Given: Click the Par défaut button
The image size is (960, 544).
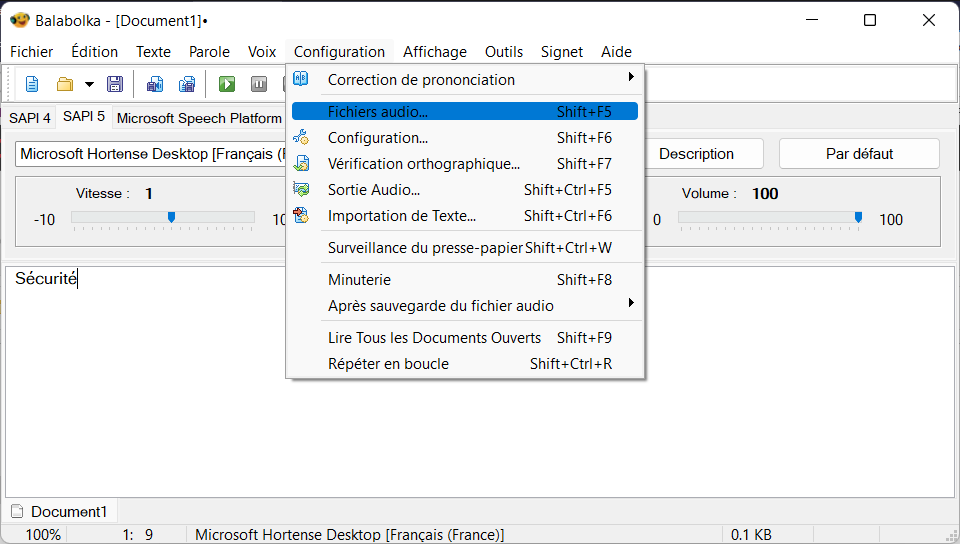Looking at the screenshot, I should pos(859,154).
